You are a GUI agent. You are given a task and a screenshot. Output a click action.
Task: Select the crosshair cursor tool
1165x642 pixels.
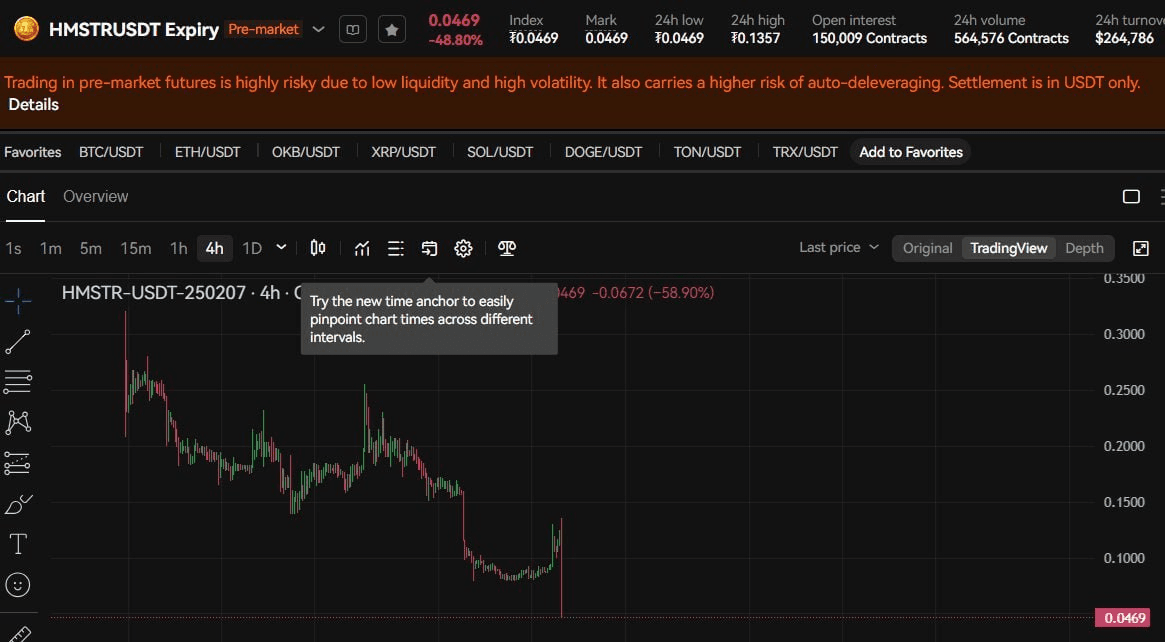[18, 300]
